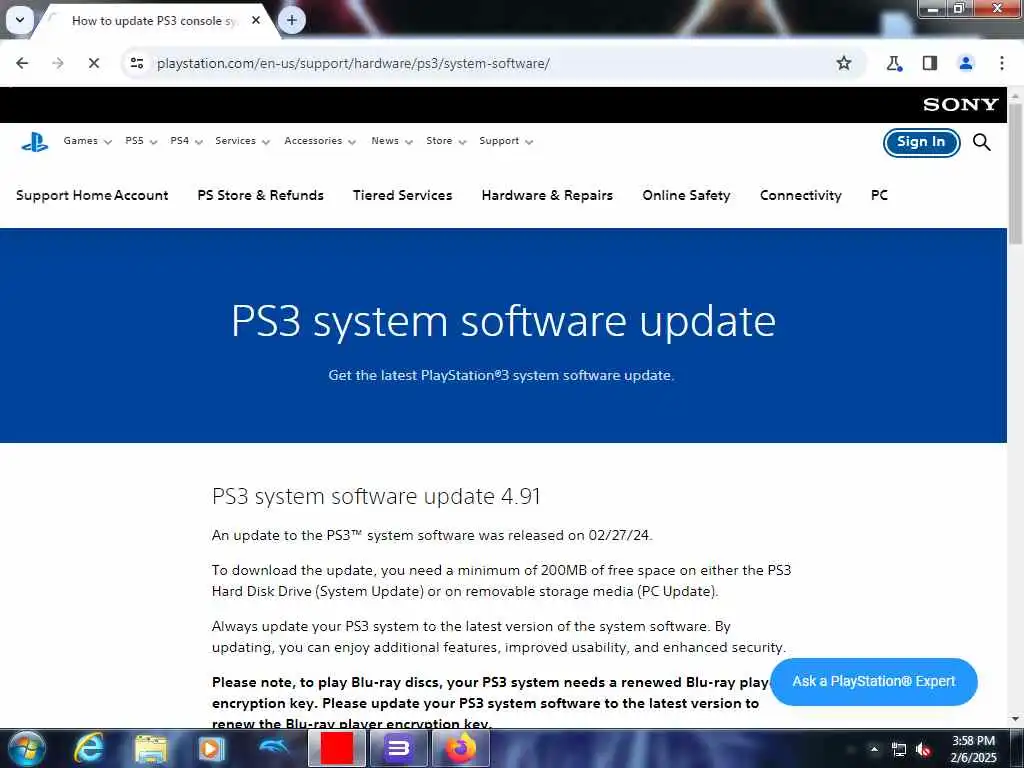Select the How to update PS3 console tab

(x=154, y=21)
